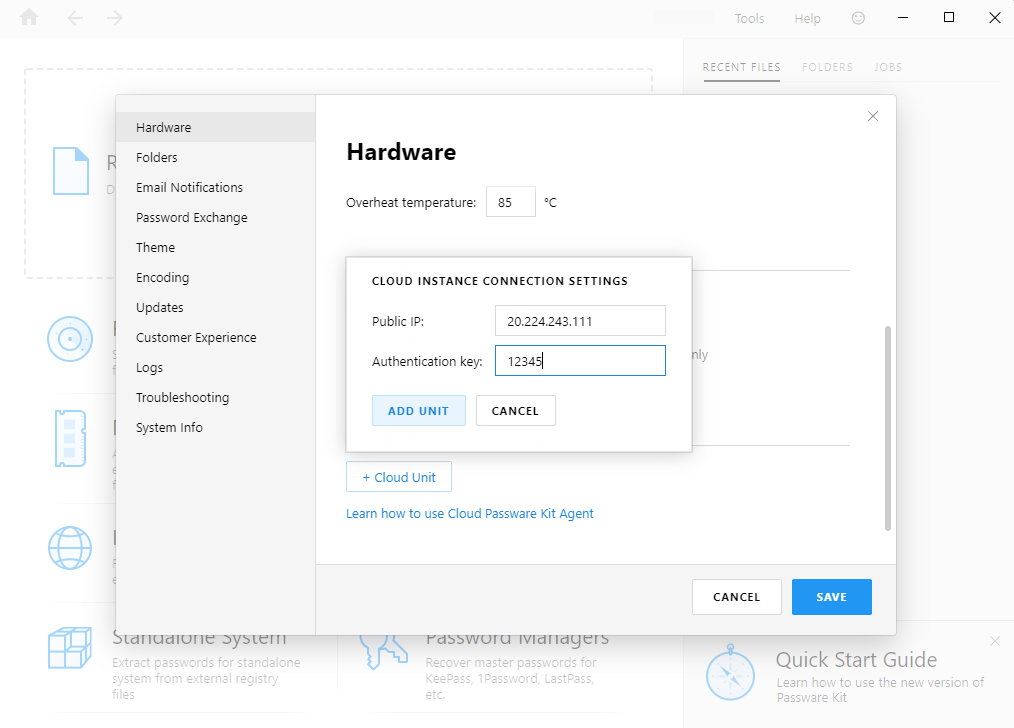Viewport: 1014px width, 728px height.
Task: Switch to the Folders tab
Action: pos(828,67)
